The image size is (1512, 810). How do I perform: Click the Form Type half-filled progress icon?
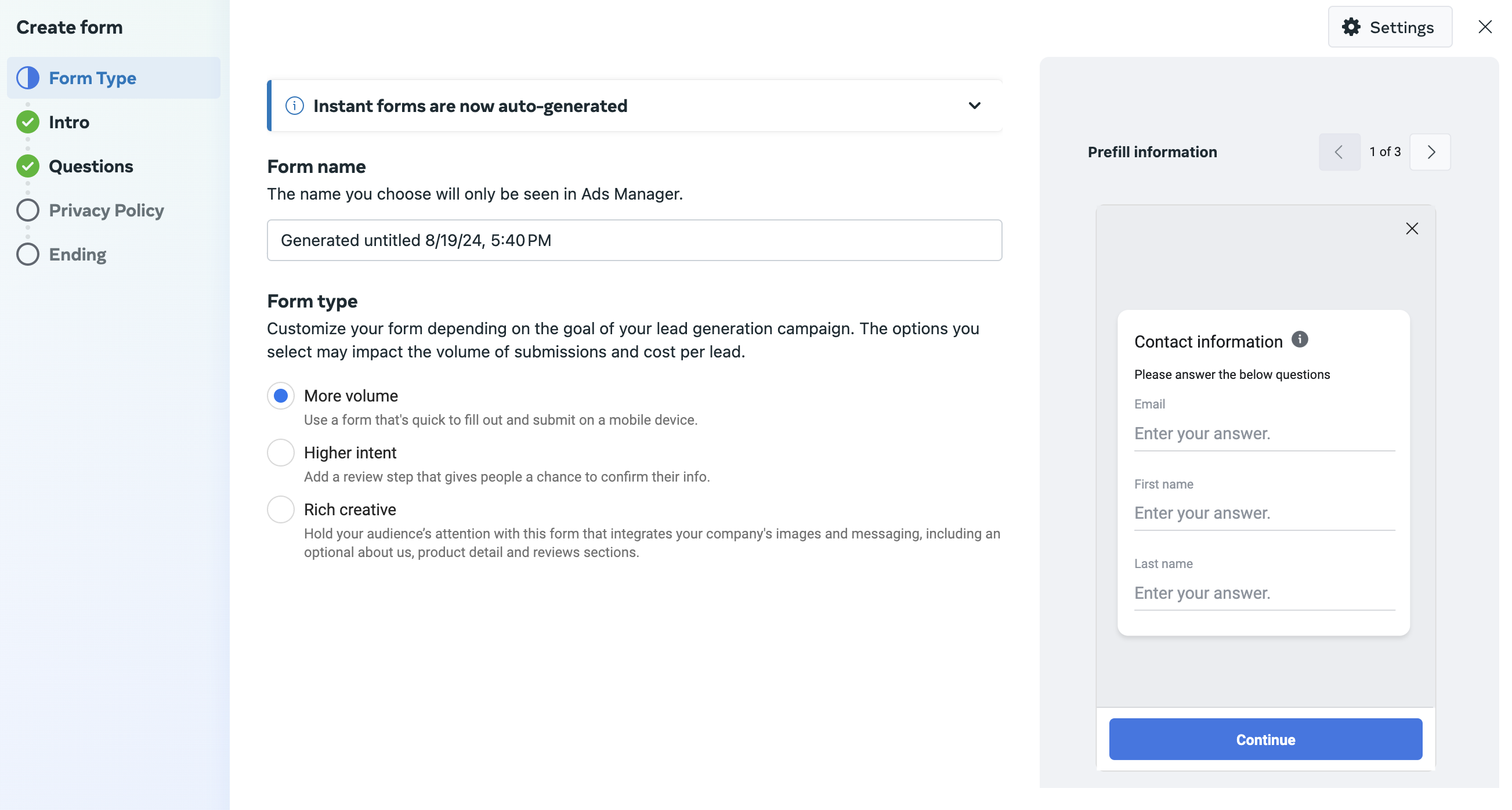pyautogui.click(x=28, y=78)
